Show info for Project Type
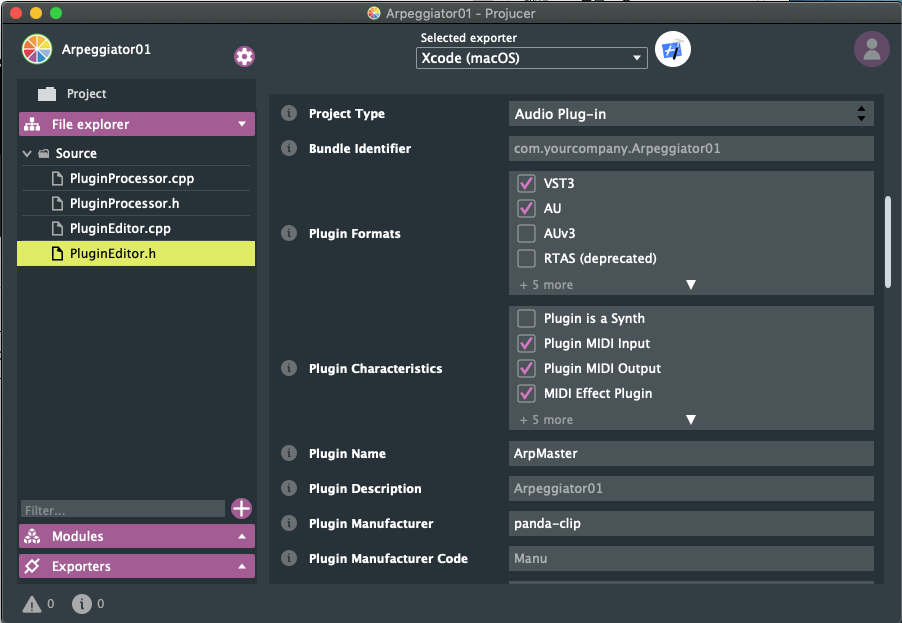This screenshot has height=623, width=902. click(x=289, y=113)
